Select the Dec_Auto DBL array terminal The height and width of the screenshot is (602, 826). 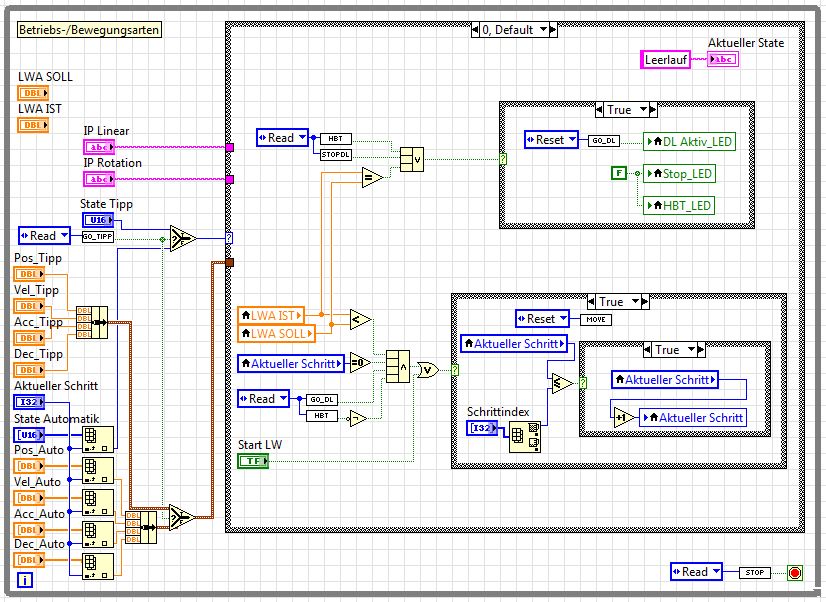(x=29, y=560)
